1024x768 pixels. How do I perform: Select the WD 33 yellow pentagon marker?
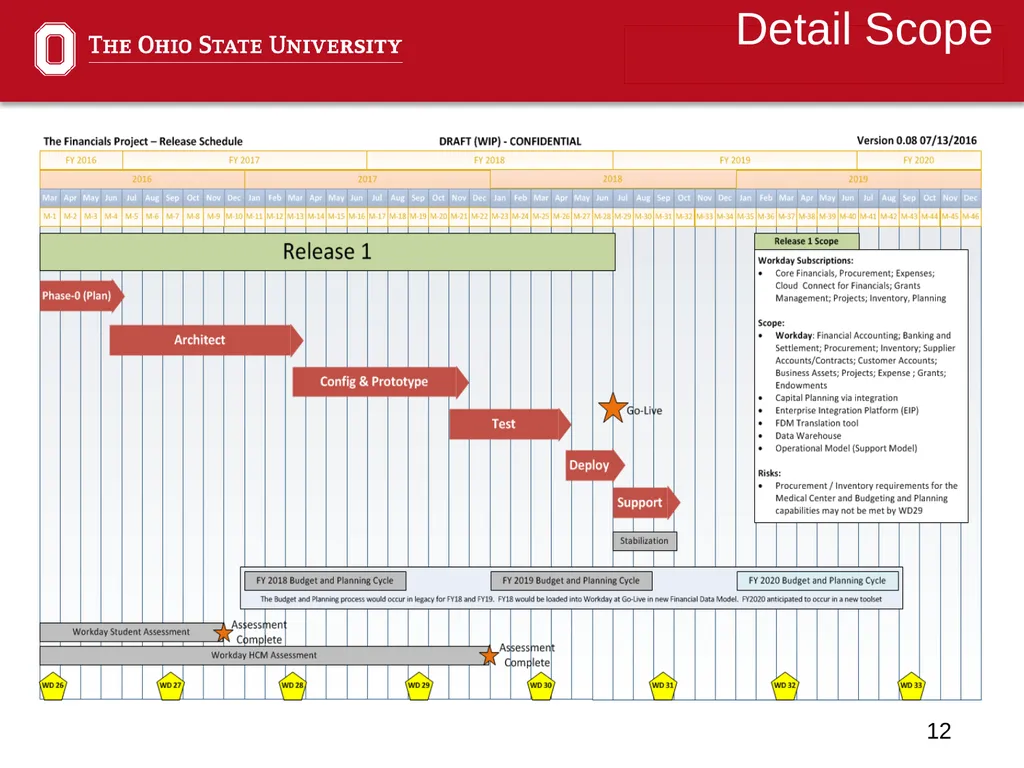click(911, 686)
